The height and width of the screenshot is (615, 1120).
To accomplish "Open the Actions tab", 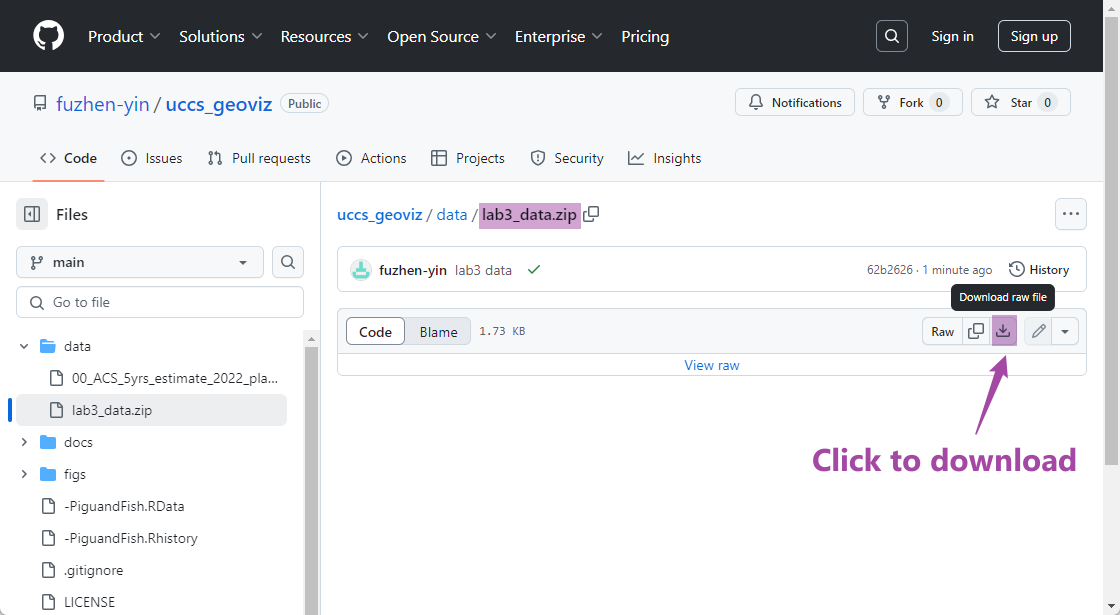I will pyautogui.click(x=371, y=159).
